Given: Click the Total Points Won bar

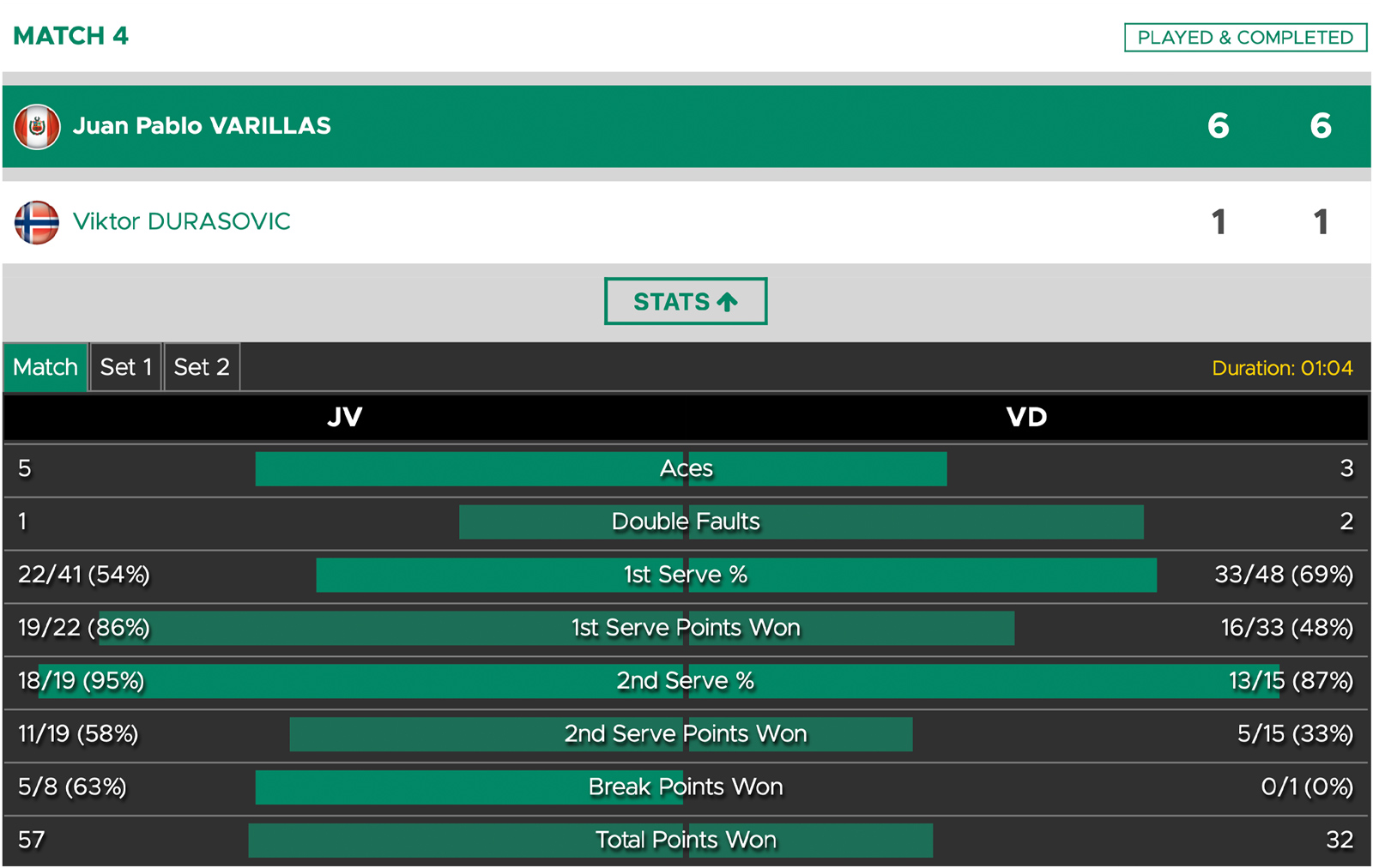Looking at the screenshot, I should point(590,841).
